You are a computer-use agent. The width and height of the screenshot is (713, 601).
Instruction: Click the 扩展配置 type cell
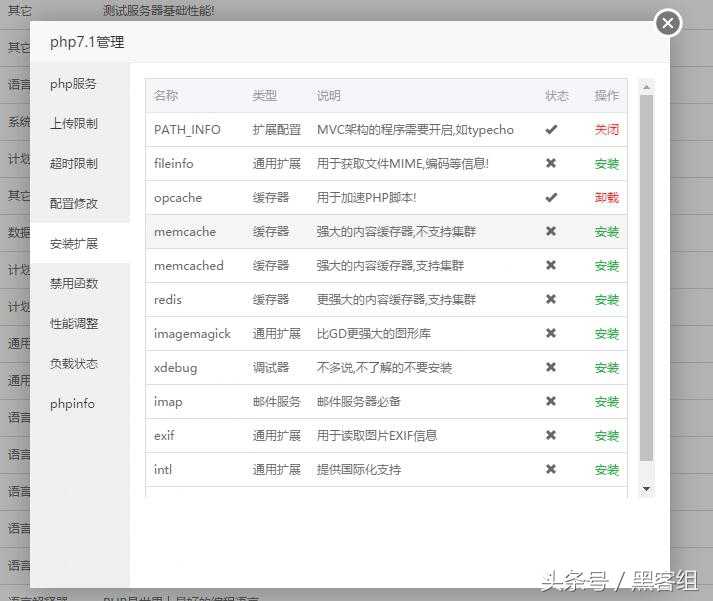pos(277,130)
